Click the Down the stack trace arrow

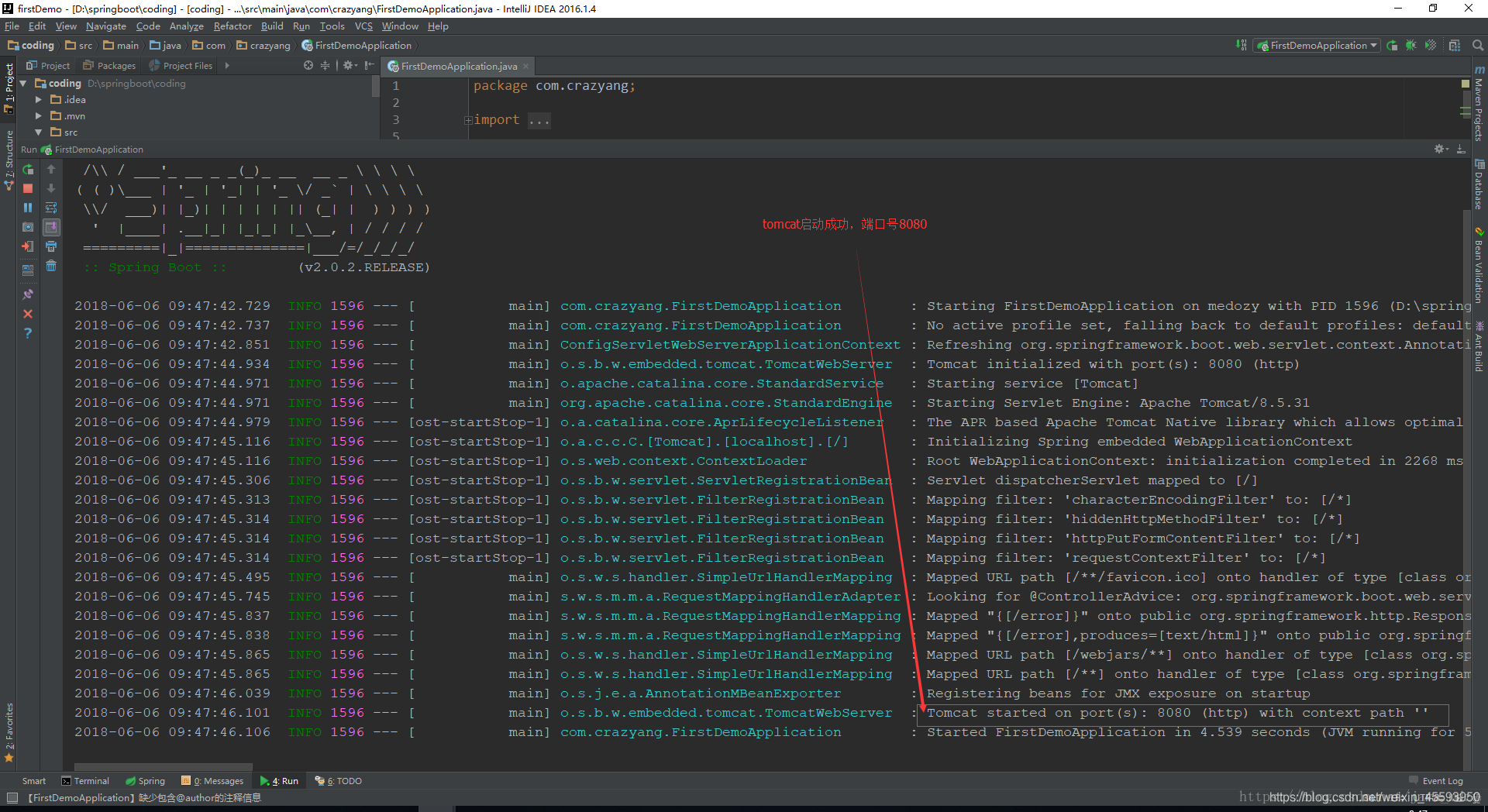point(51,188)
